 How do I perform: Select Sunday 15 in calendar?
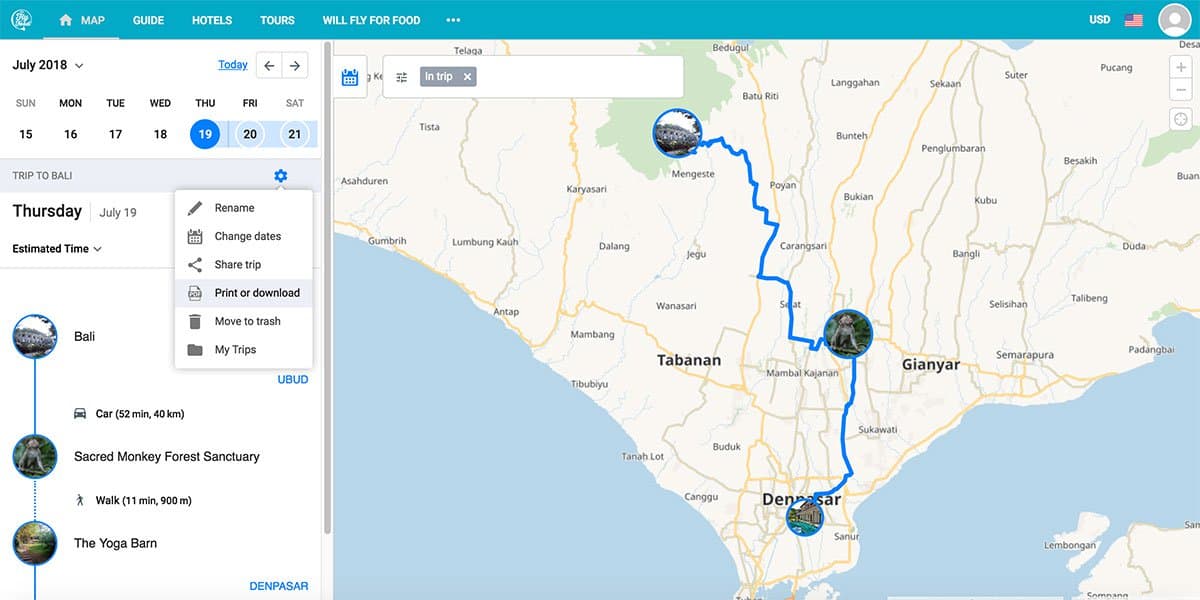point(26,134)
